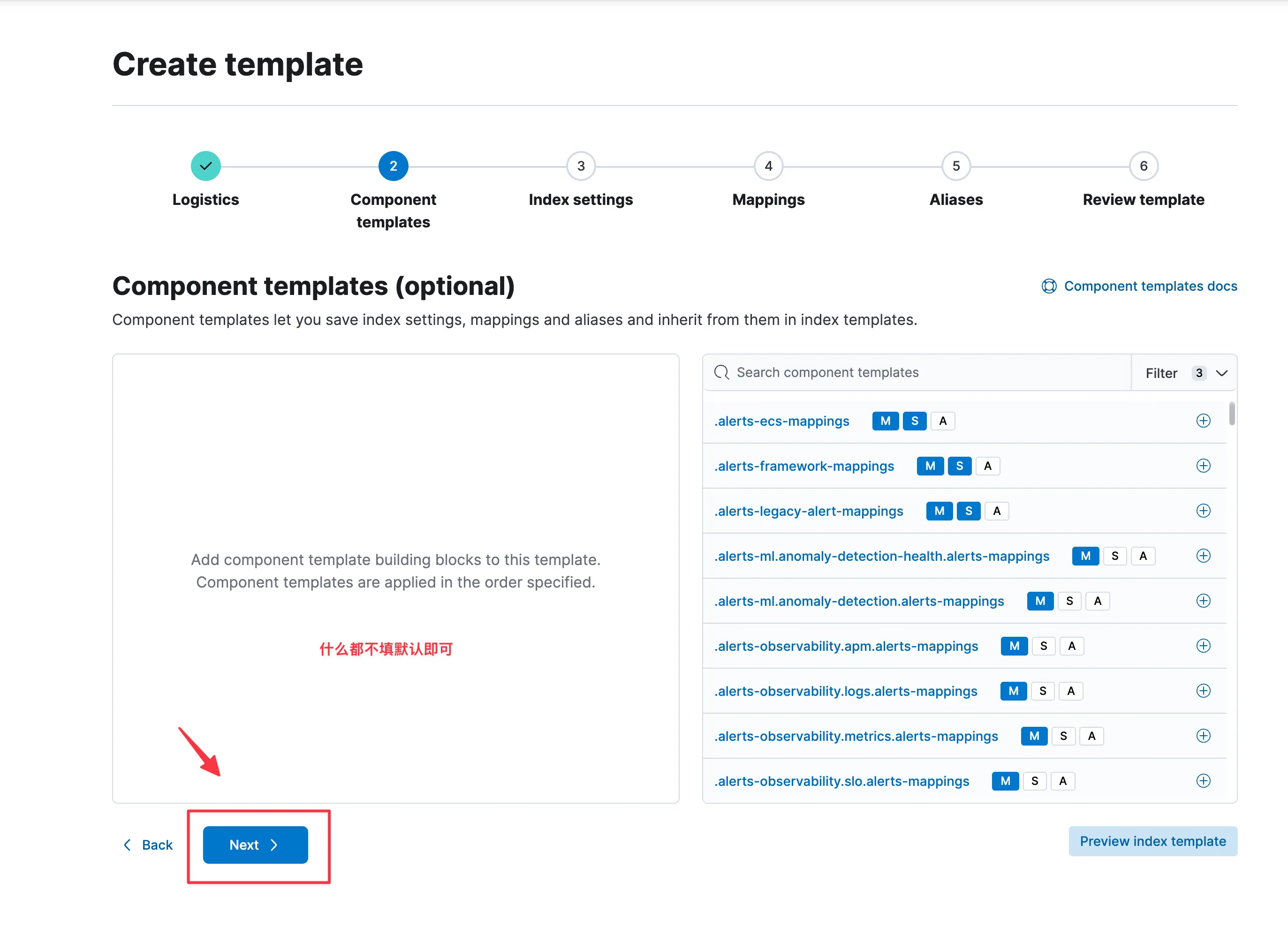
Task: Open the Mappings step
Action: click(768, 166)
